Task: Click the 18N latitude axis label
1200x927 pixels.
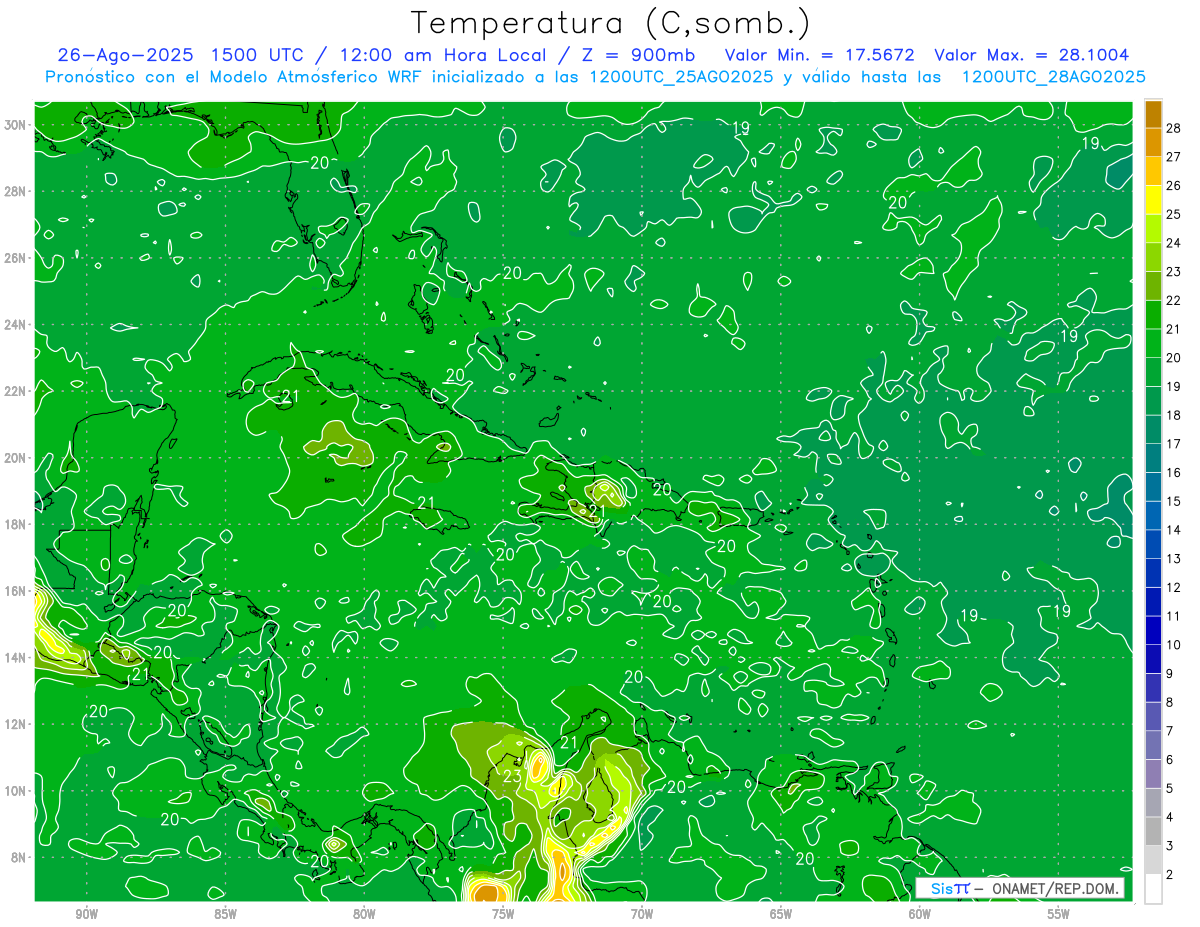Action: [15, 524]
